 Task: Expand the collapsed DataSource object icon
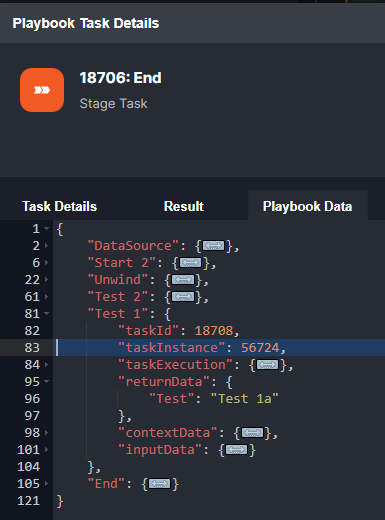point(214,246)
